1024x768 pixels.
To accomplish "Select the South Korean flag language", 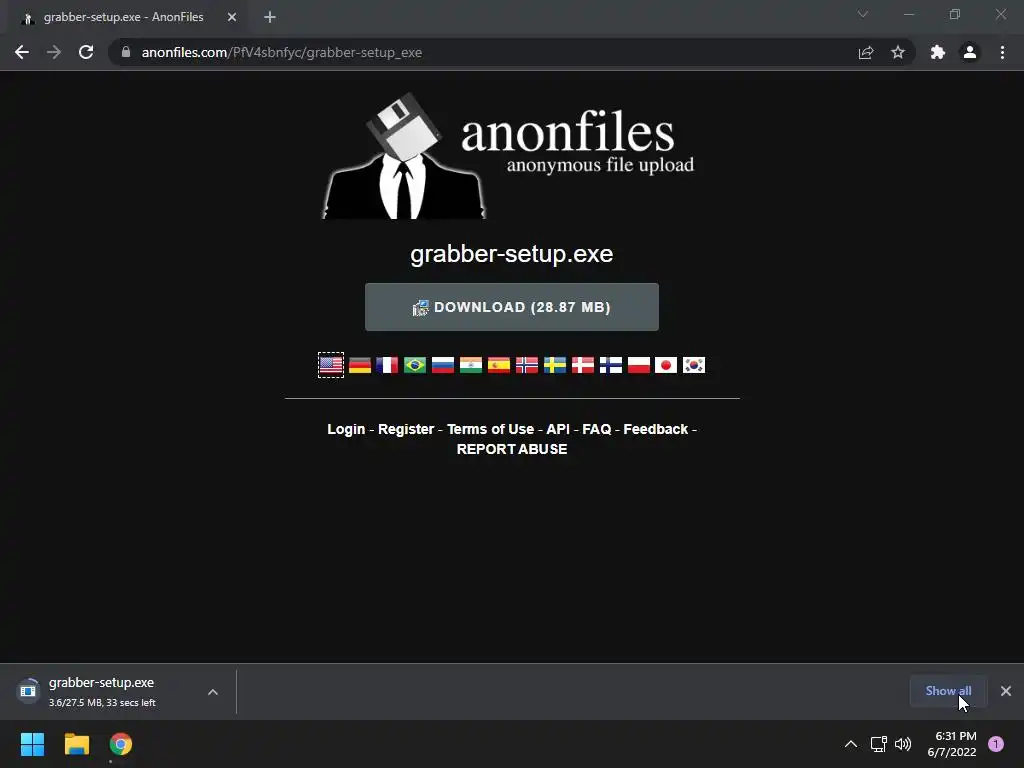I will pos(694,365).
